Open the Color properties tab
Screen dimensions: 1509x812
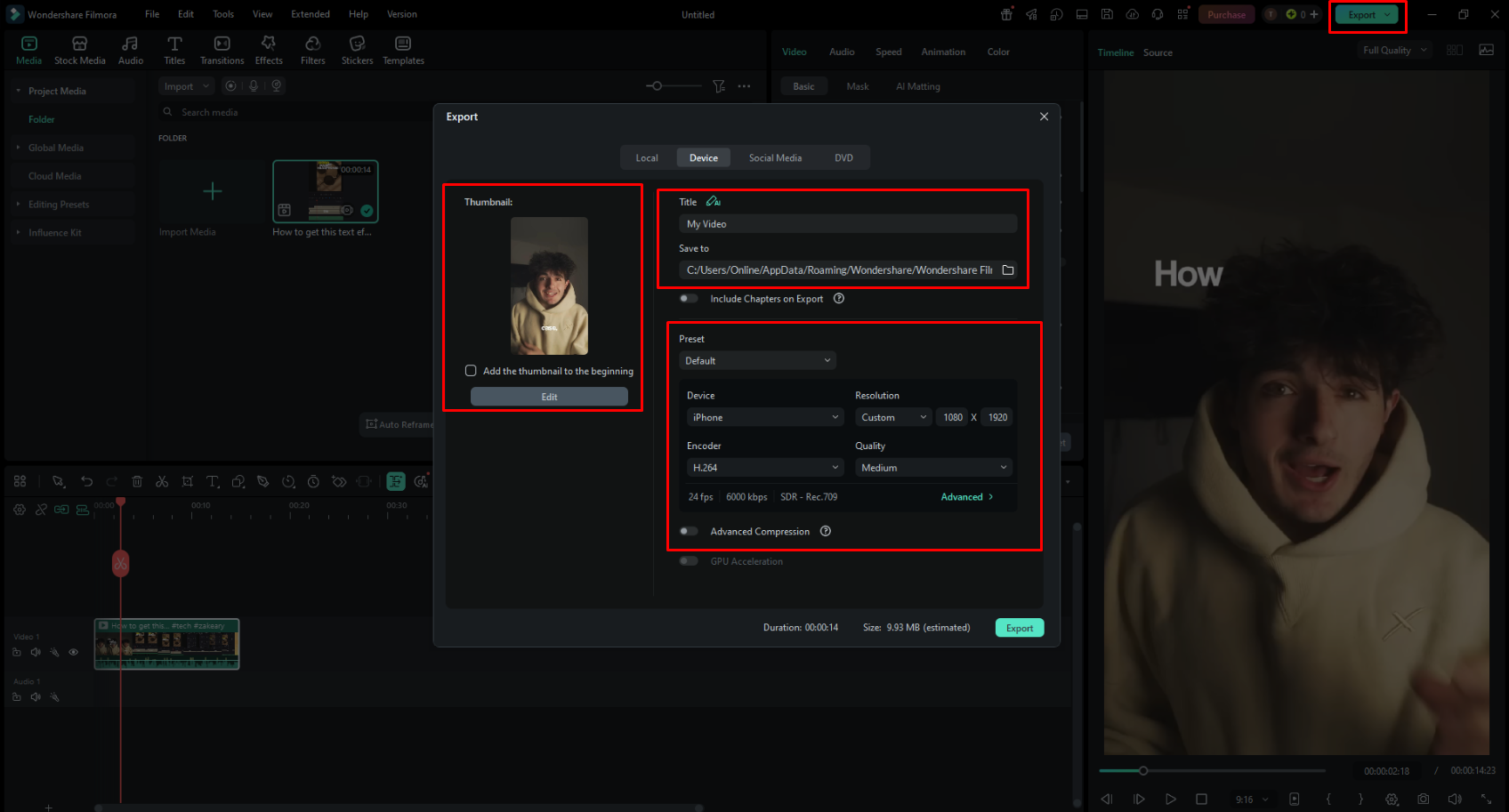tap(998, 52)
